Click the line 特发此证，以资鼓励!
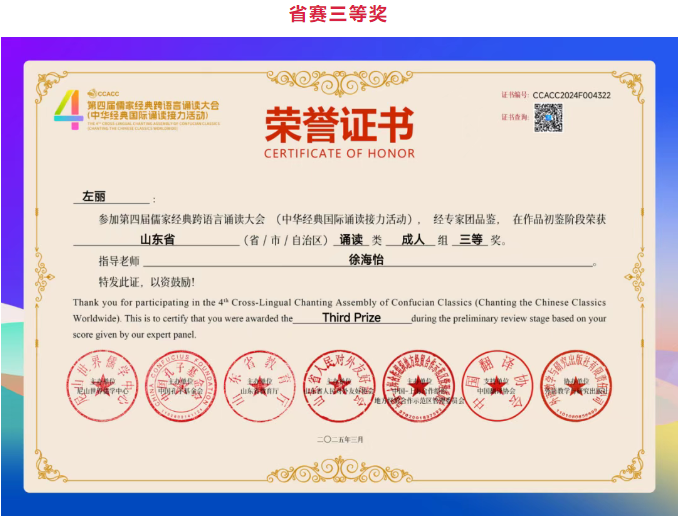The height and width of the screenshot is (517, 679). 147,282
